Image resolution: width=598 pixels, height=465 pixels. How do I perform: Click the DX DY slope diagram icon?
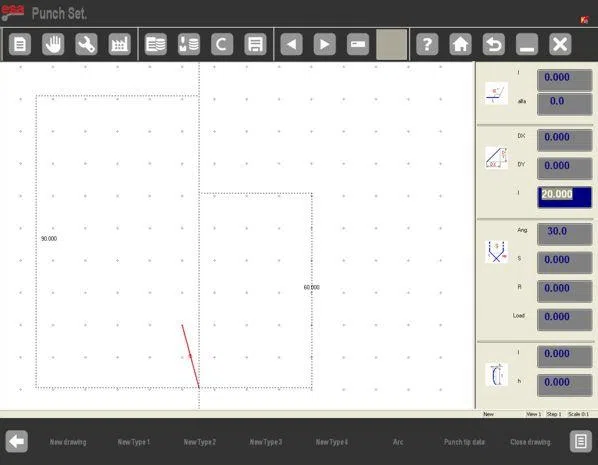point(496,157)
